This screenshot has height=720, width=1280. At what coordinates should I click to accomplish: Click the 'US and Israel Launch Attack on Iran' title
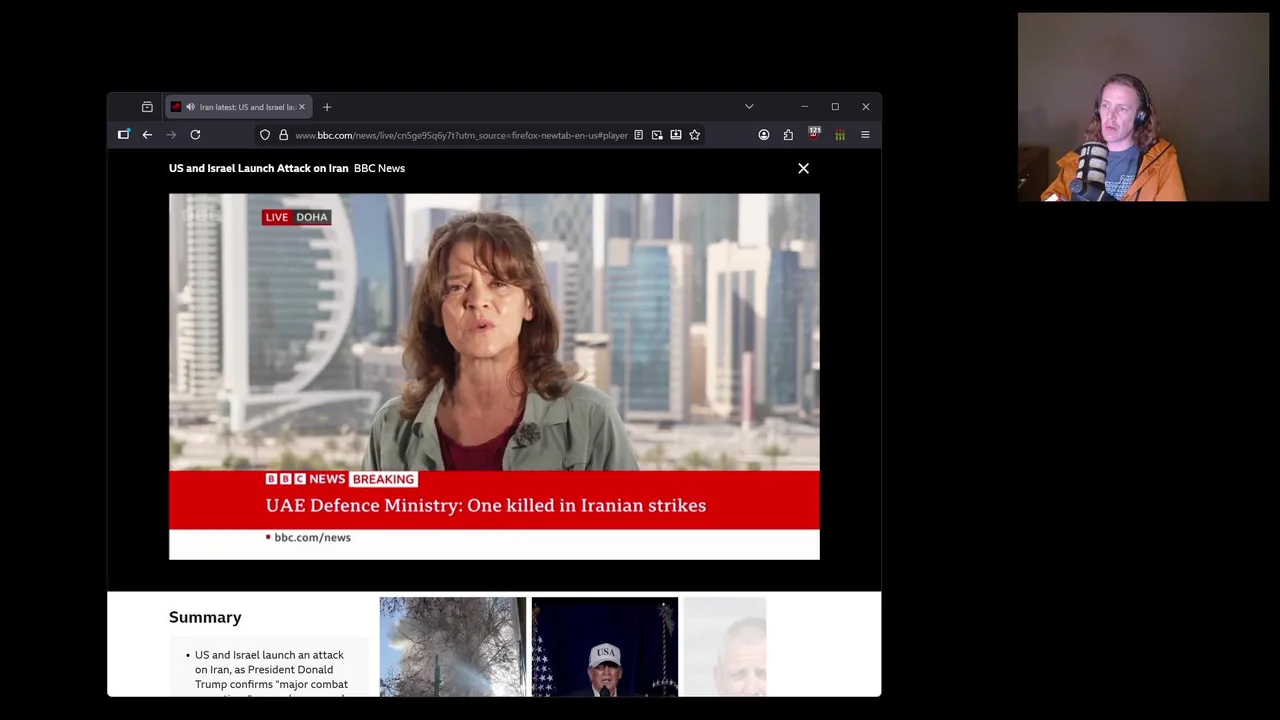(x=258, y=168)
